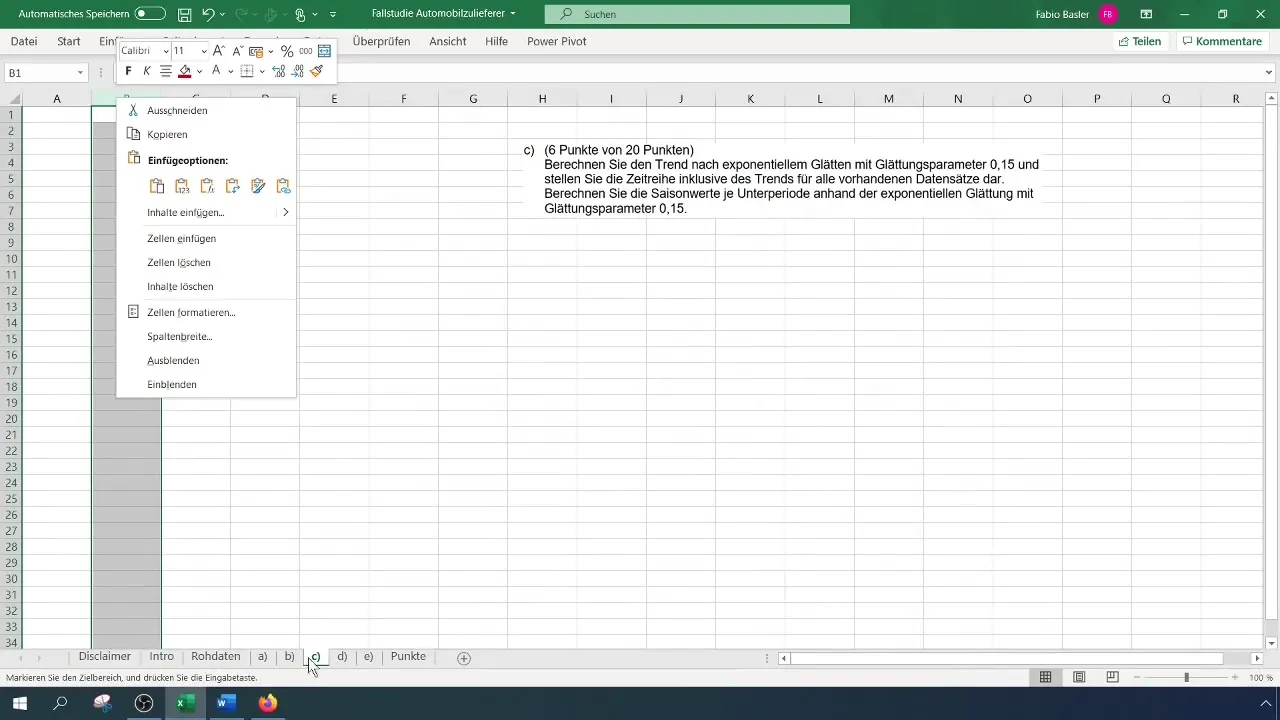This screenshot has width=1280, height=720.
Task: Expand the Inhalte einfügen submenu arrow
Action: [x=285, y=212]
